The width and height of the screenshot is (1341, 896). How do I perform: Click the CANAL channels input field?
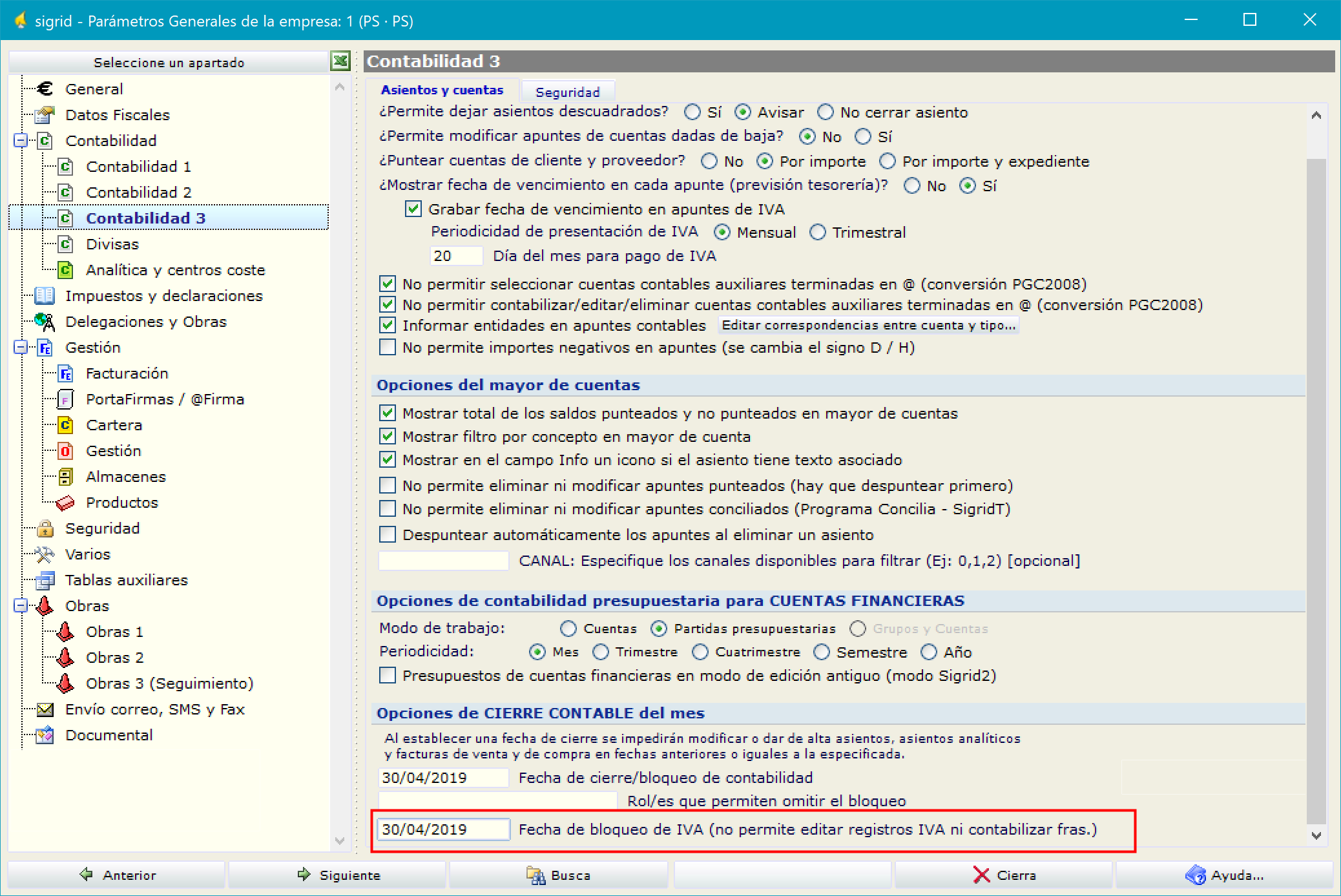pyautogui.click(x=444, y=560)
